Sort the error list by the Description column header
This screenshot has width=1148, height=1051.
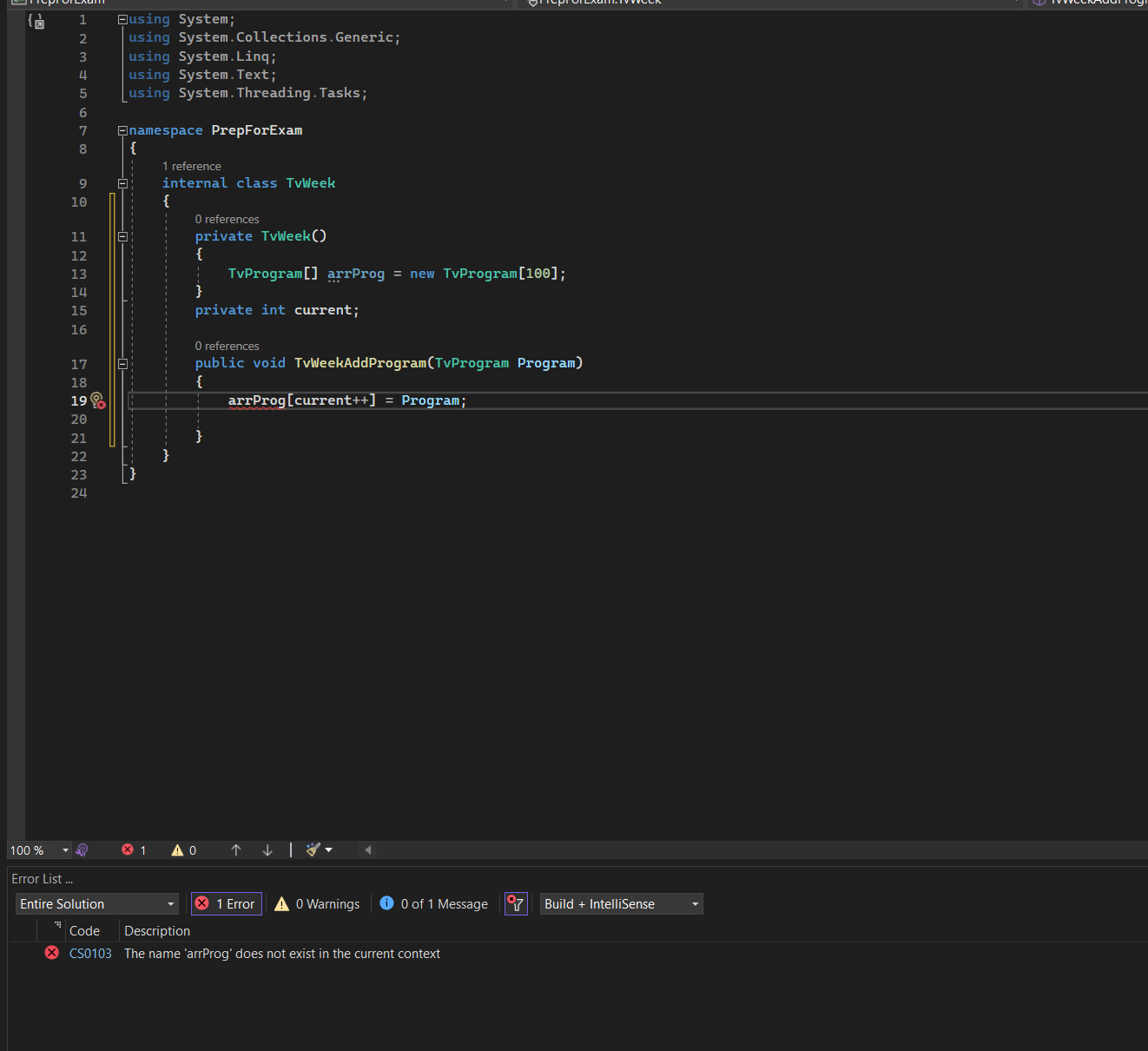[x=157, y=931]
